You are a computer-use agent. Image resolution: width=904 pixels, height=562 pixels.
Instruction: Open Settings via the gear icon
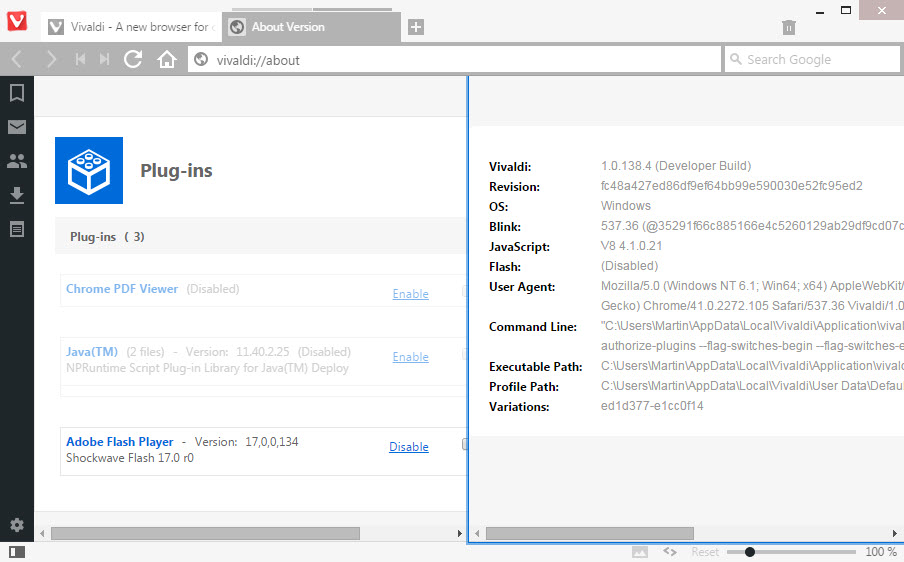pos(17,525)
